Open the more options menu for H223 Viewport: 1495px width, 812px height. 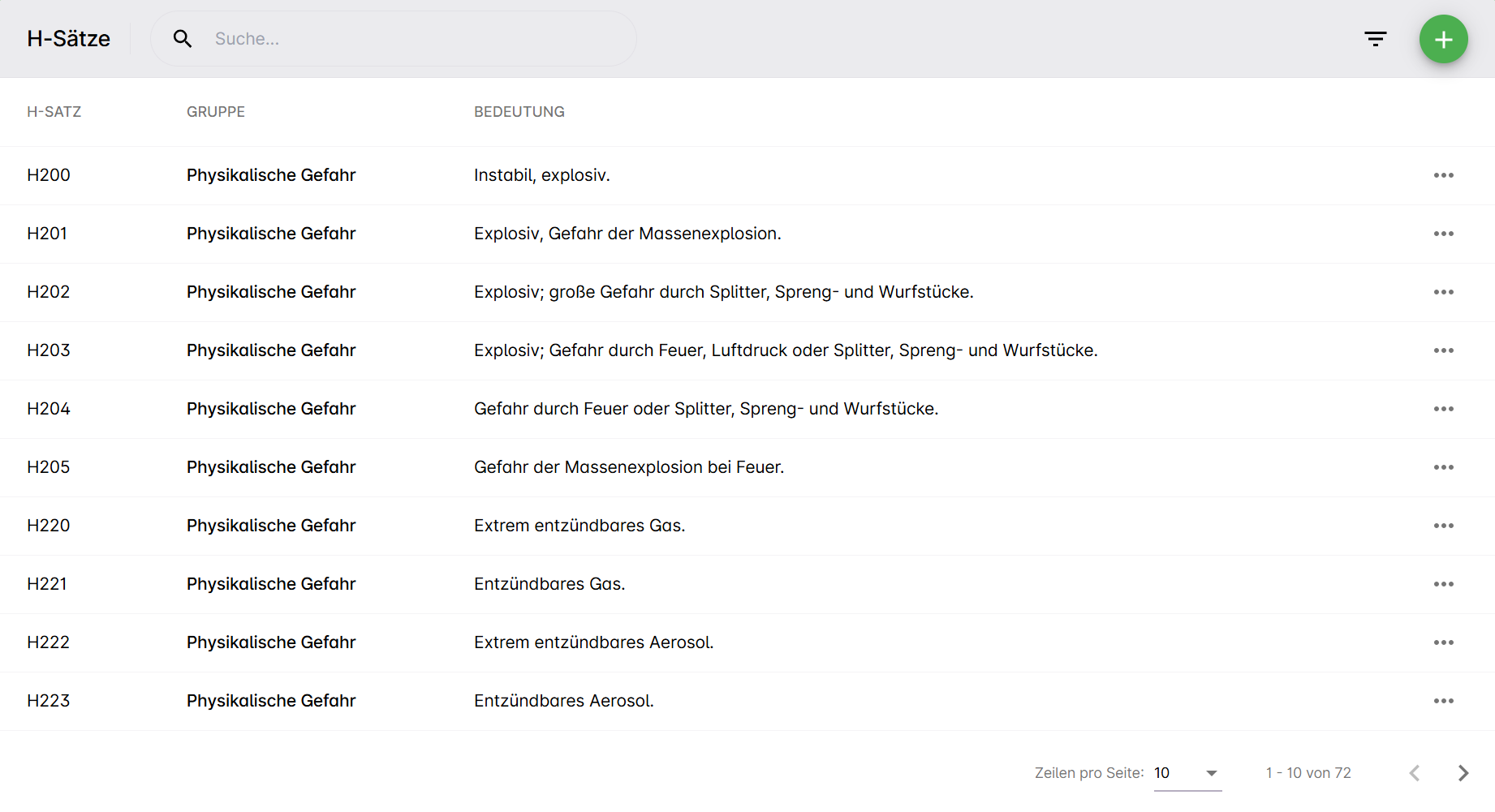pyautogui.click(x=1443, y=701)
